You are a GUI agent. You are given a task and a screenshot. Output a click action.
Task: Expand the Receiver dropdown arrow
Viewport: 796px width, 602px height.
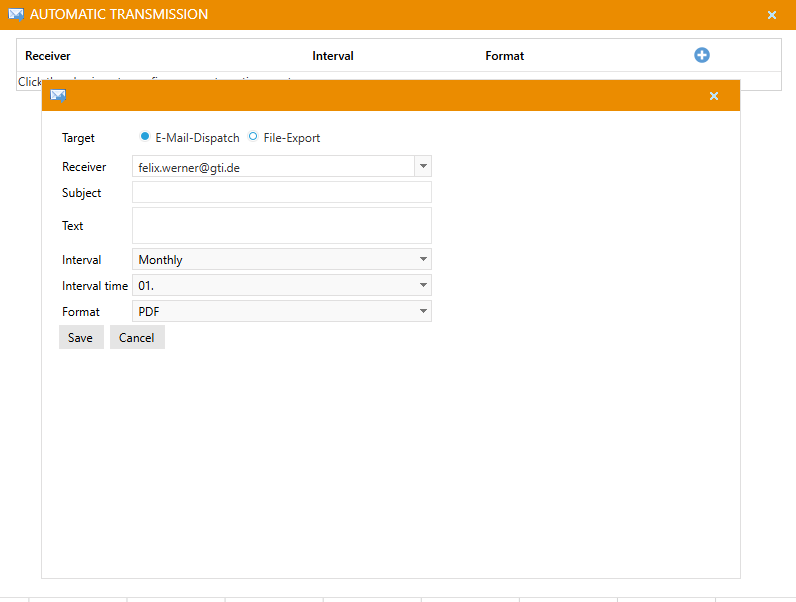tap(423, 167)
